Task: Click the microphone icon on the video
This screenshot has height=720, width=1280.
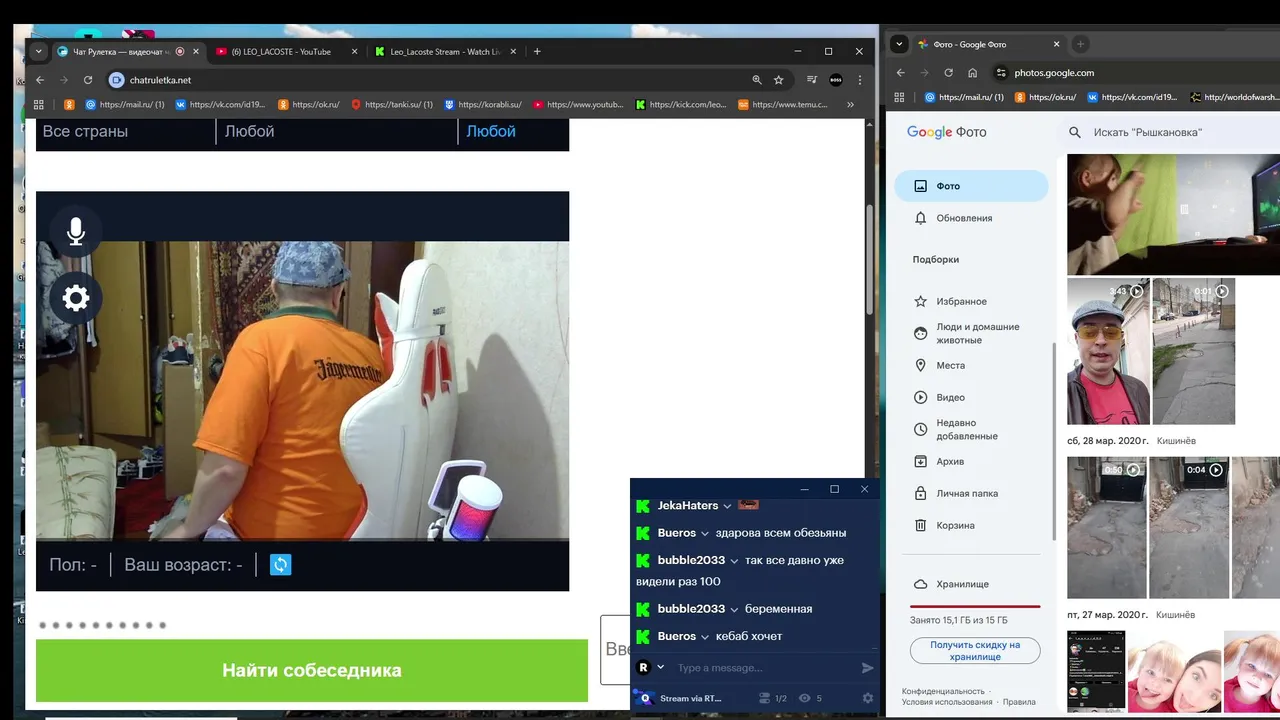Action: tap(76, 232)
